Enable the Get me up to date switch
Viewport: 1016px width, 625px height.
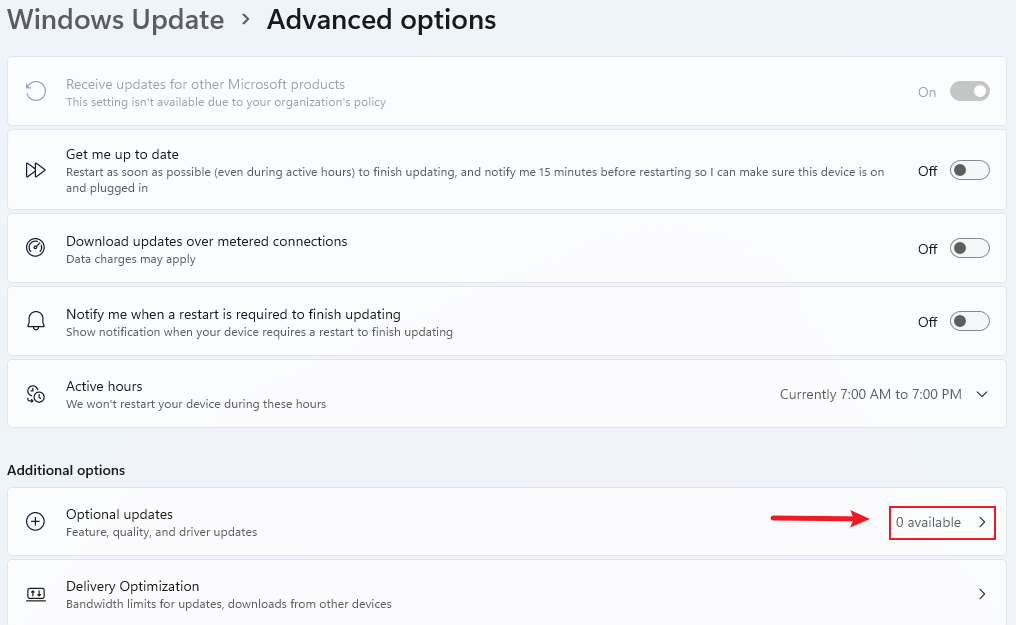click(969, 170)
